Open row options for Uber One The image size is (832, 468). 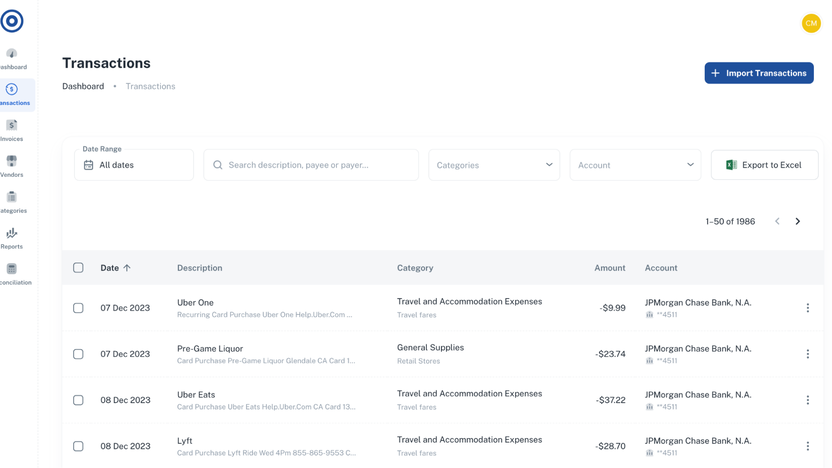[808, 308]
